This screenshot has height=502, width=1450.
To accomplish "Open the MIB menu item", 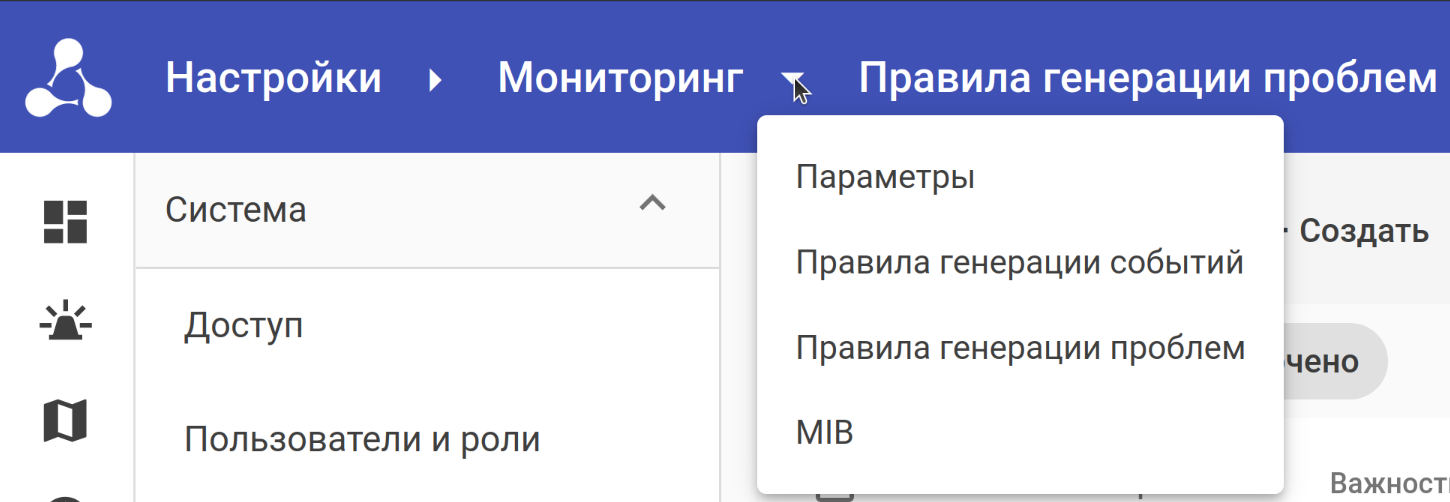I will click(x=824, y=433).
